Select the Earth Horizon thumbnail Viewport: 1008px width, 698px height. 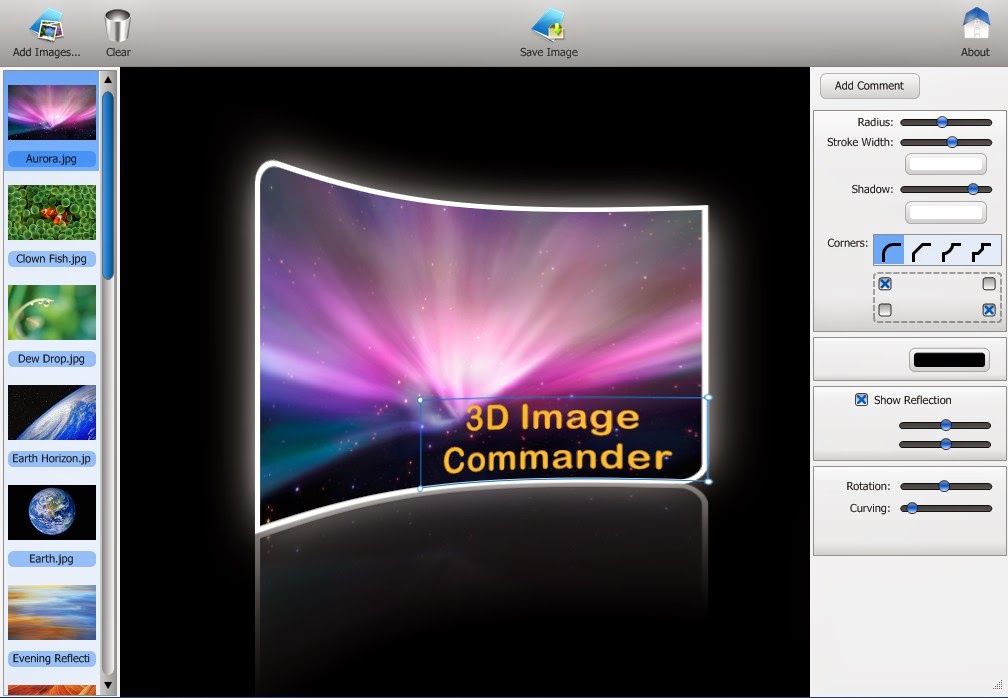pyautogui.click(x=52, y=412)
